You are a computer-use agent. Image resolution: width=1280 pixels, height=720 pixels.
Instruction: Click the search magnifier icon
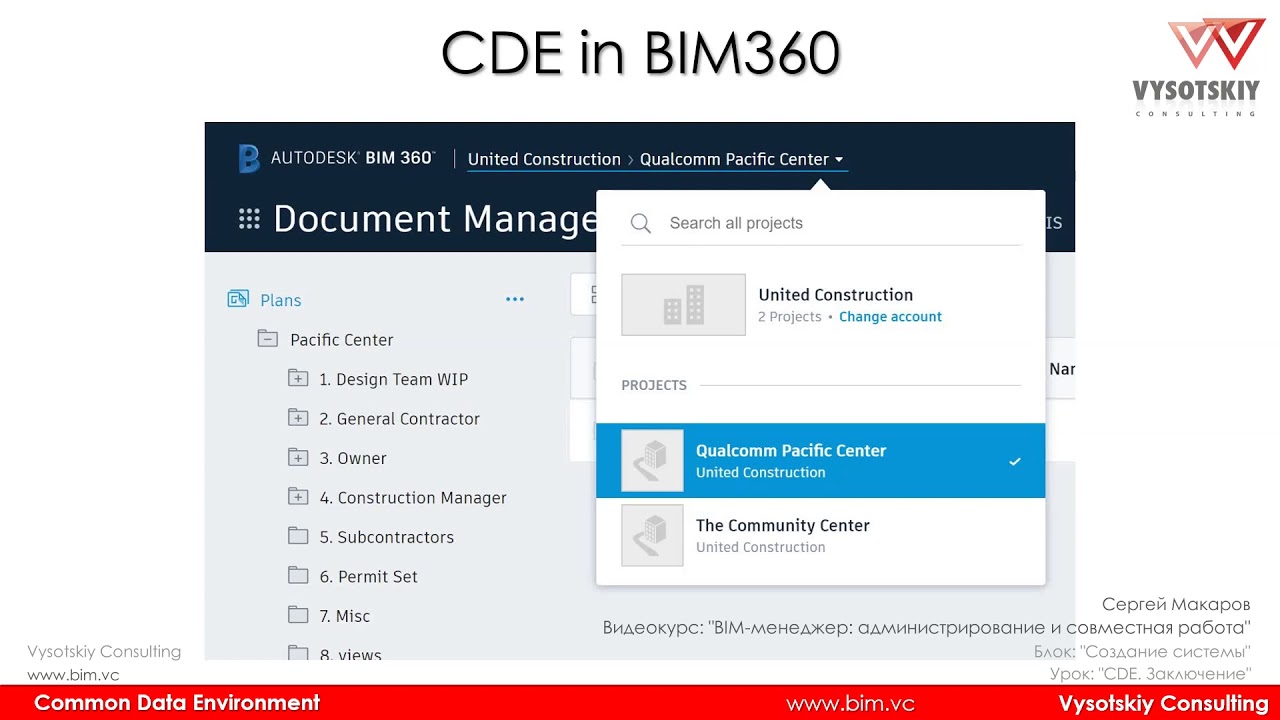641,223
